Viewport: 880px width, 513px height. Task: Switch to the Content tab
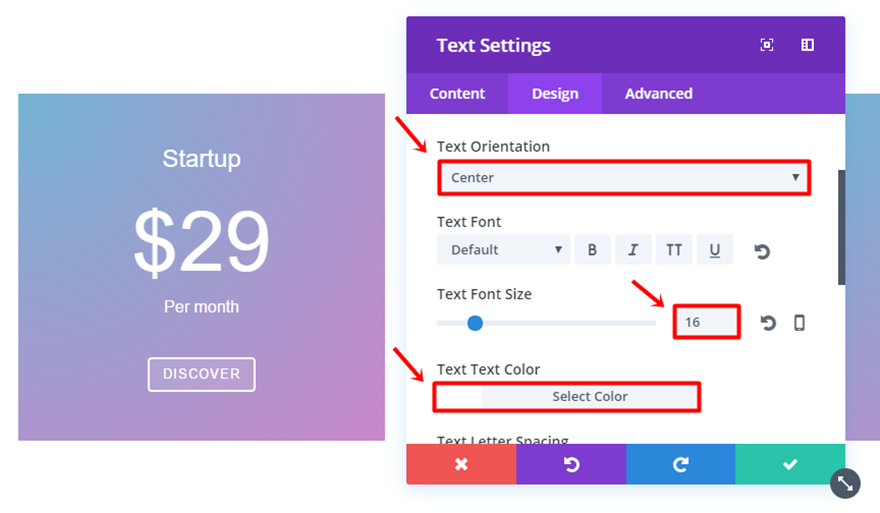457,94
